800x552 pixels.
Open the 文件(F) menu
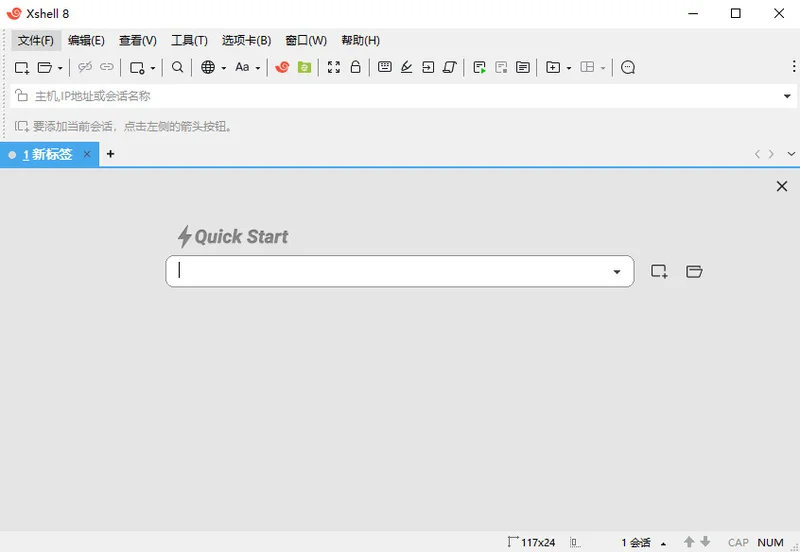click(x=36, y=40)
